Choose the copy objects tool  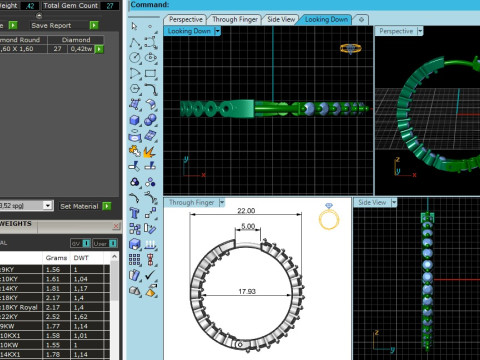pos(135,229)
